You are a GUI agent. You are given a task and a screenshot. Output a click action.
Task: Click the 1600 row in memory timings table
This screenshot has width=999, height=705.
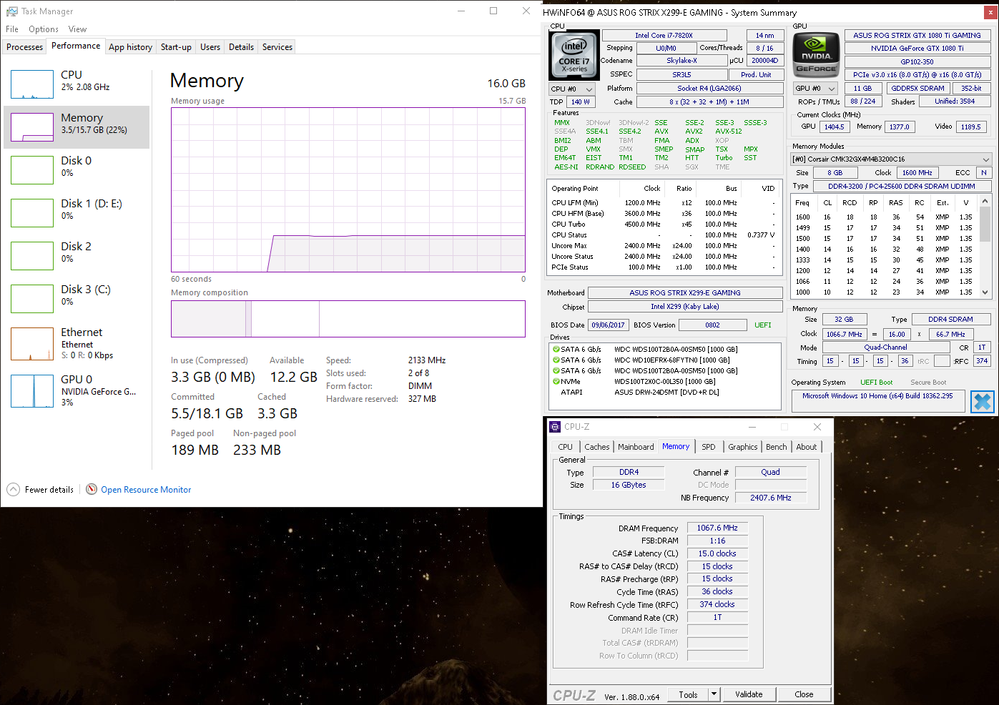coord(885,217)
